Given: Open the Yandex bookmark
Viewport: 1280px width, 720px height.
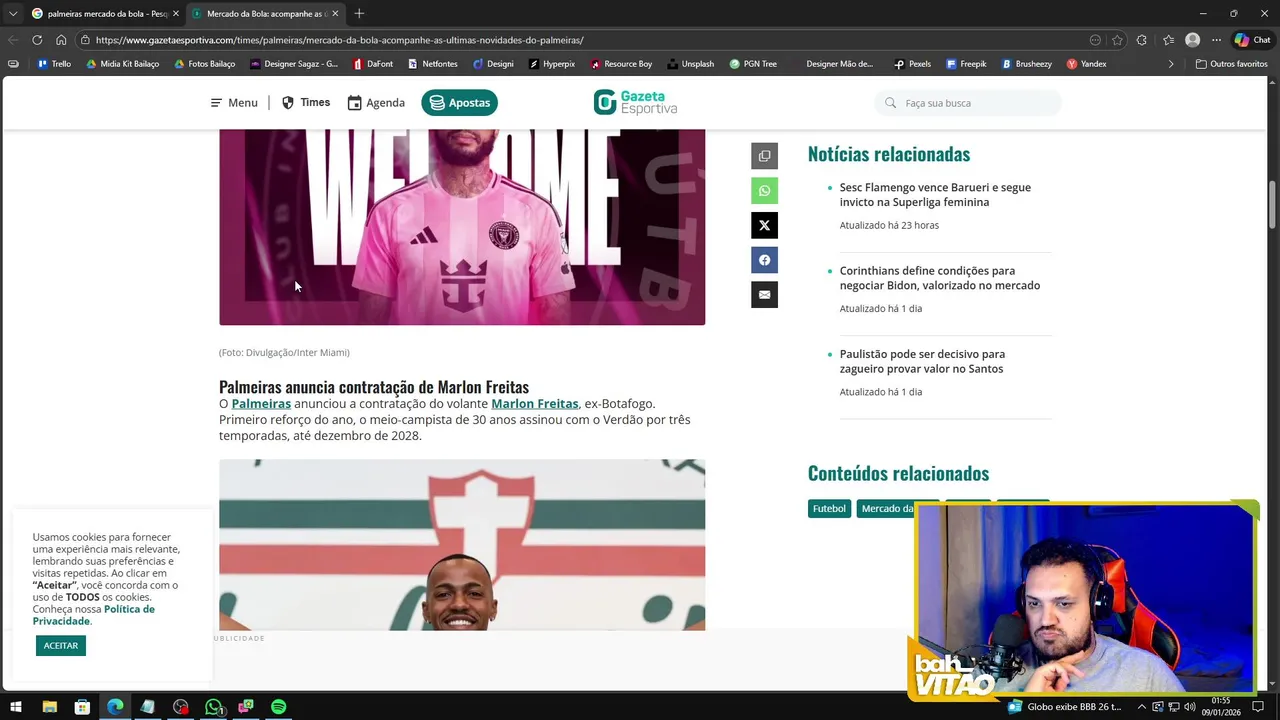Looking at the screenshot, I should pos(1085,64).
